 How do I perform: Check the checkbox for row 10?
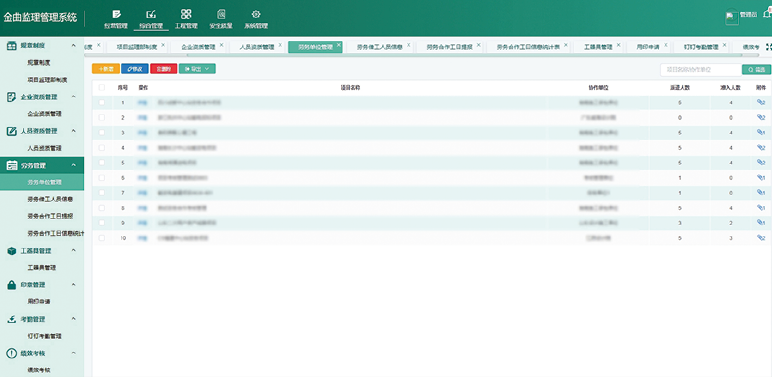pyautogui.click(x=102, y=238)
